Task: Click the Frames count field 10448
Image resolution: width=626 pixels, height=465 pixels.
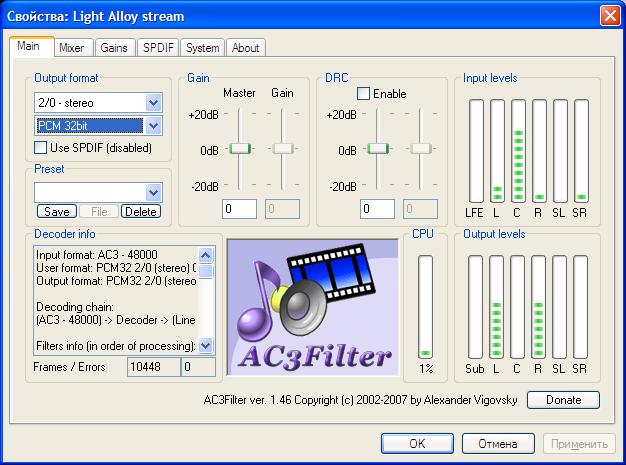Action: (x=154, y=367)
